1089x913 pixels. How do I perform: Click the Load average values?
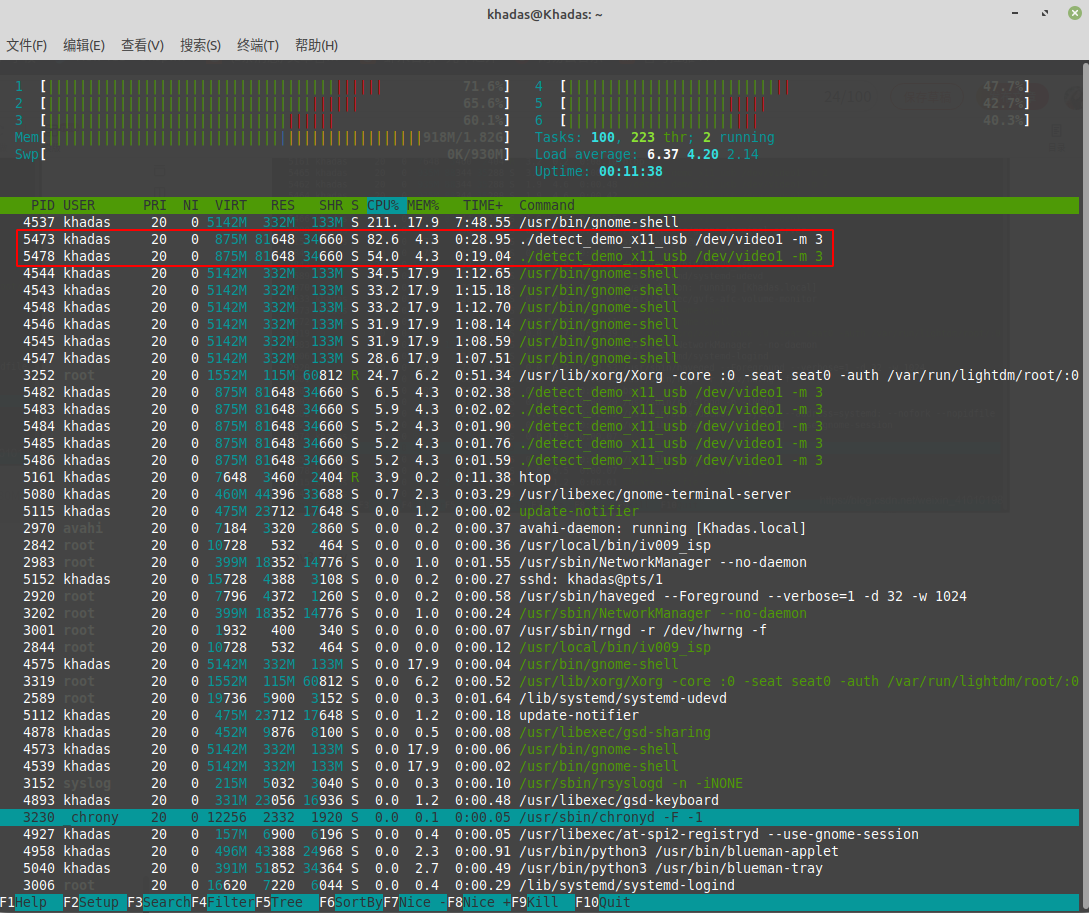(703, 155)
